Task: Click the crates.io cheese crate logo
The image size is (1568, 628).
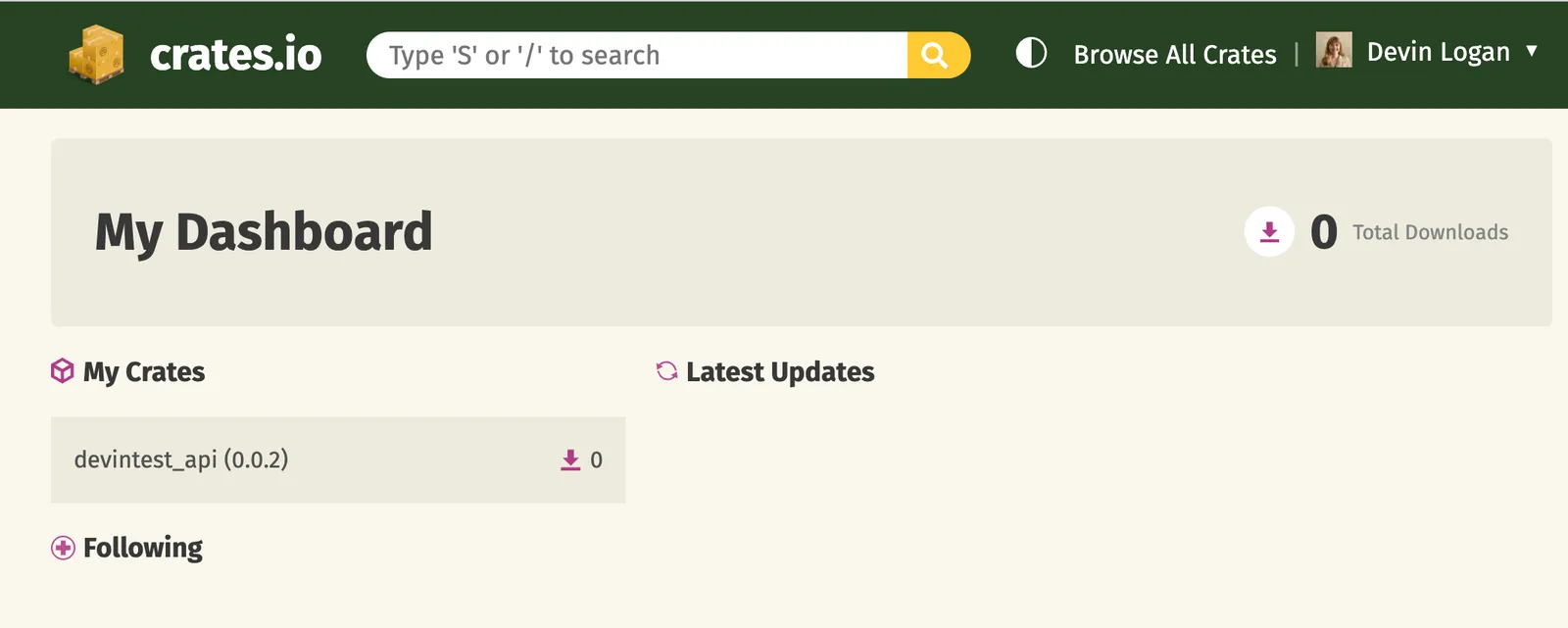Action: point(96,55)
